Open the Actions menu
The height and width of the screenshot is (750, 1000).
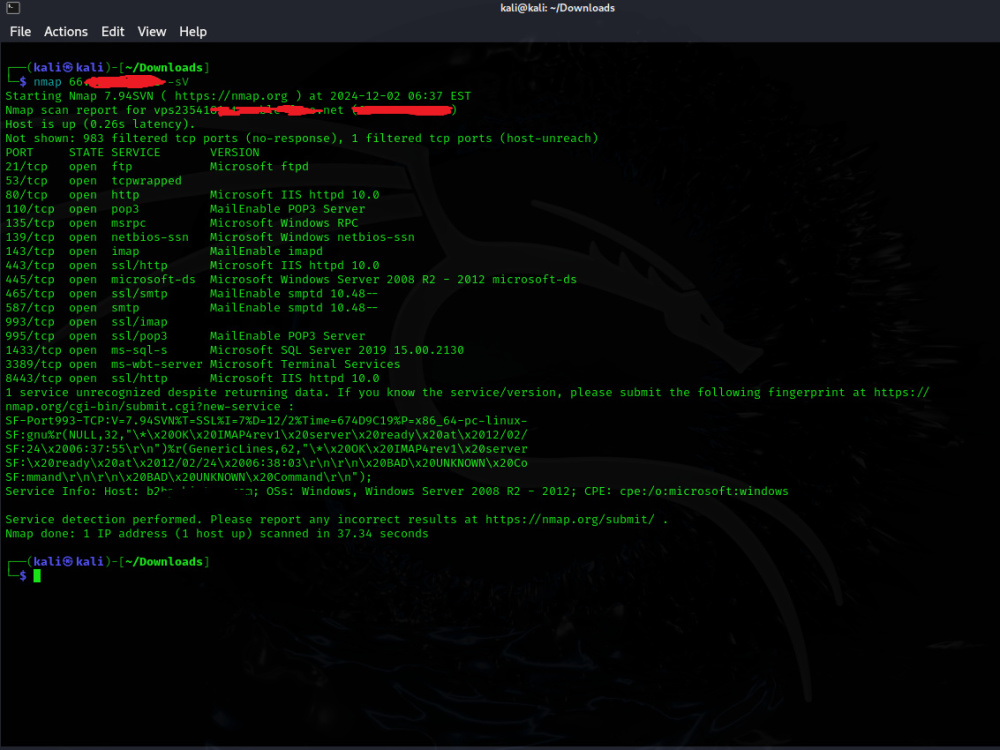tap(66, 31)
